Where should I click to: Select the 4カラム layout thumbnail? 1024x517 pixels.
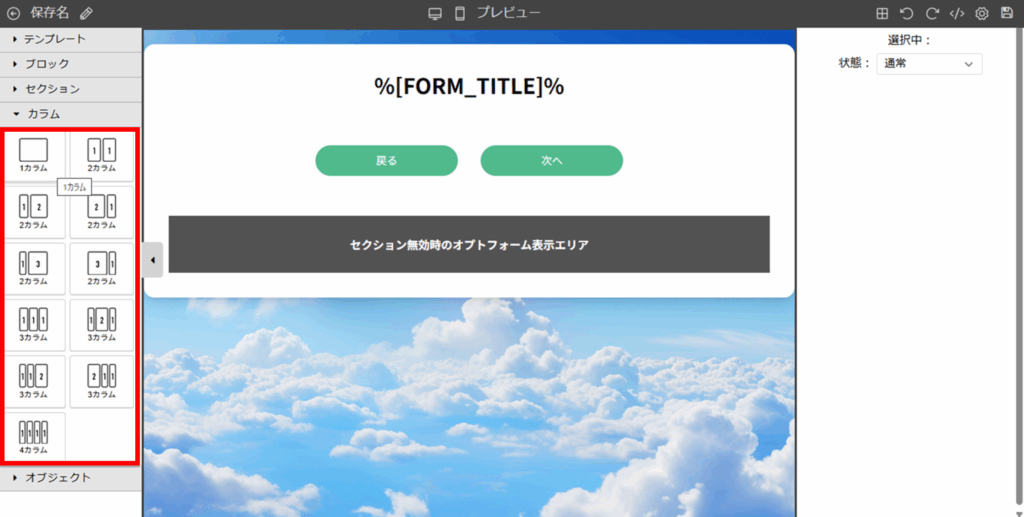(34, 437)
